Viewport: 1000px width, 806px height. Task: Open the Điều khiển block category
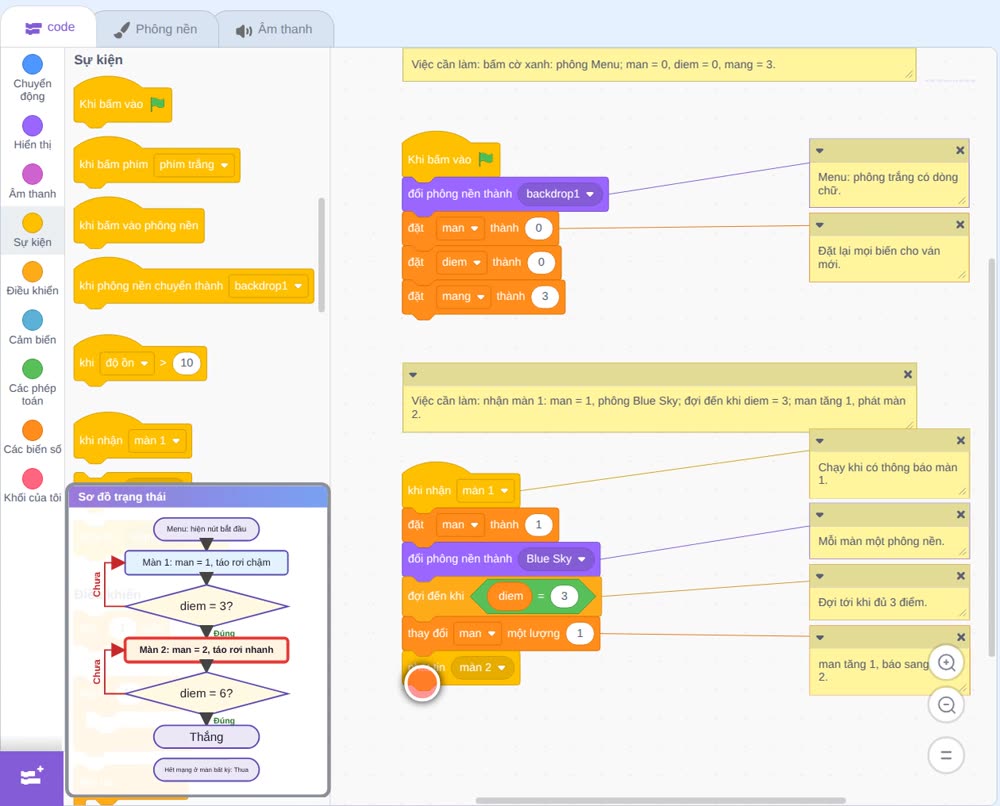coord(32,279)
